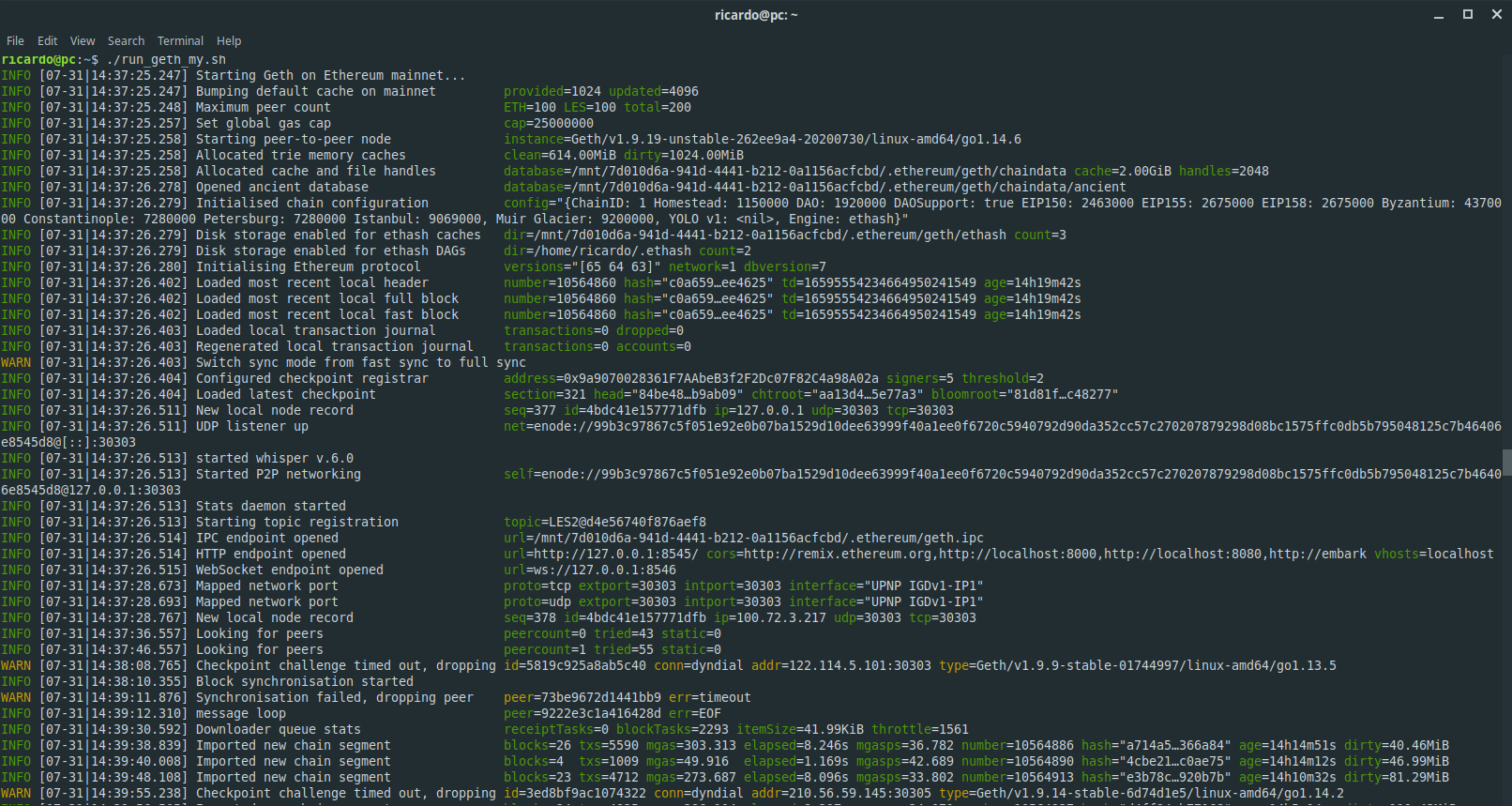1512x806 pixels.
Task: Open the Search menu
Action: tap(126, 41)
